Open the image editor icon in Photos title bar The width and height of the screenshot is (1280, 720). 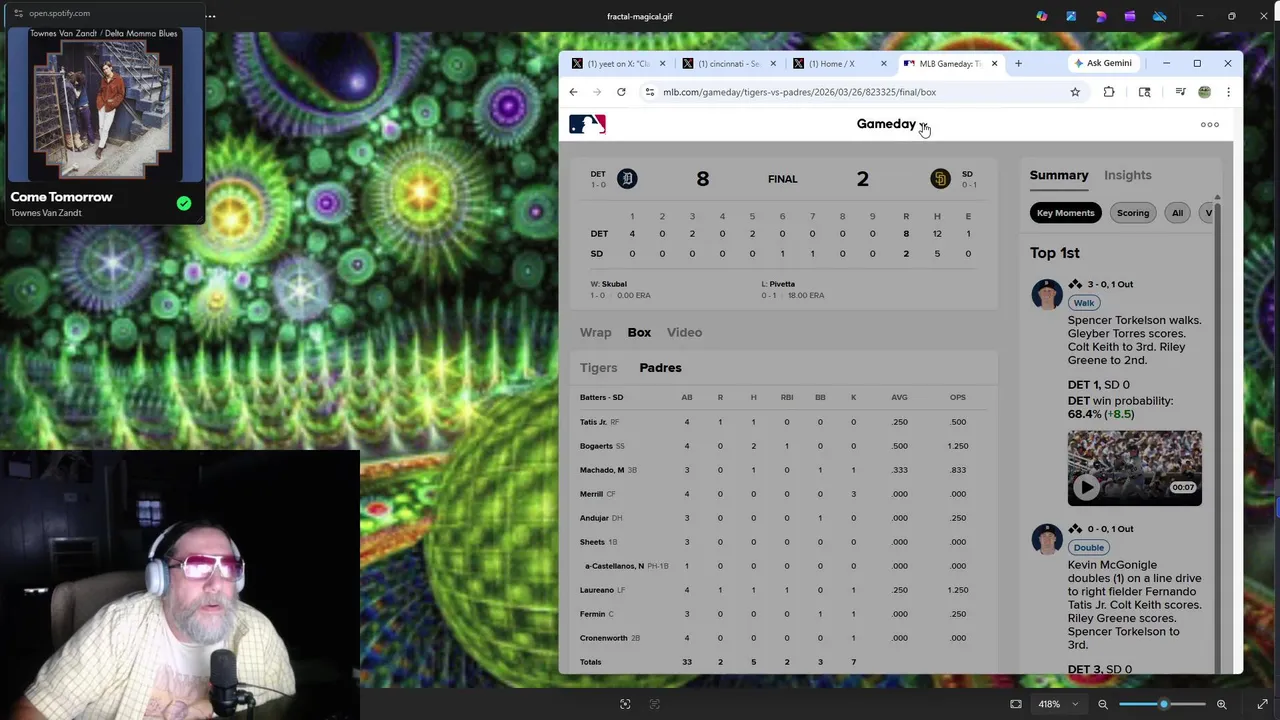click(x=1071, y=16)
